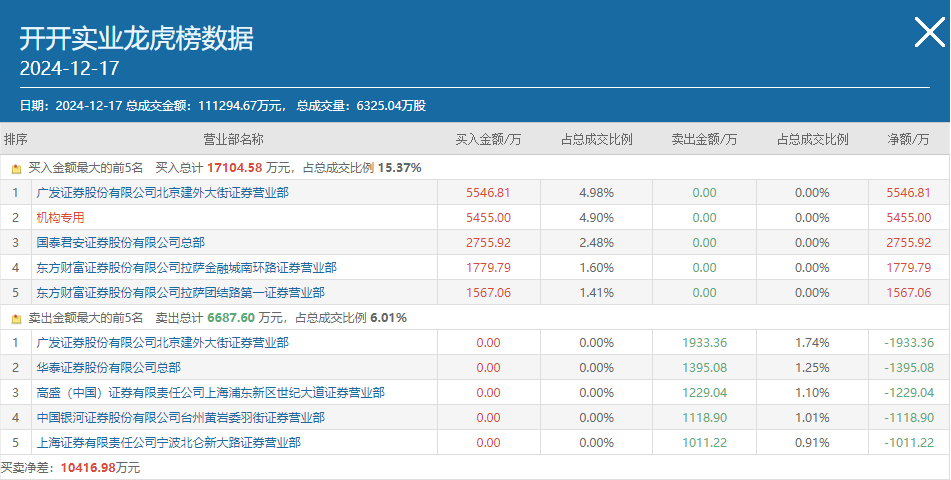Select buy amount 5546.81 in 广发证券 row
The height and width of the screenshot is (480, 951).
click(488, 193)
